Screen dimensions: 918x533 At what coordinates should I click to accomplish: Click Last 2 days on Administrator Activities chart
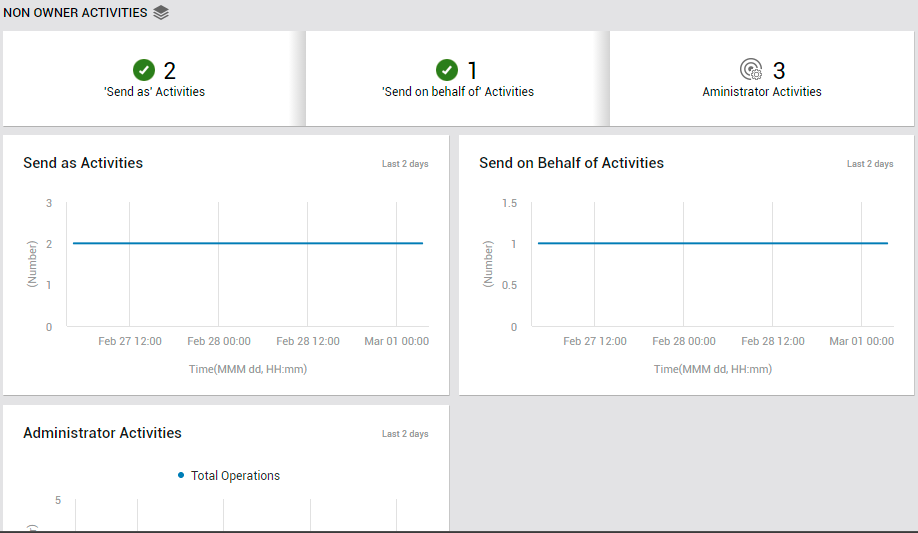(405, 434)
